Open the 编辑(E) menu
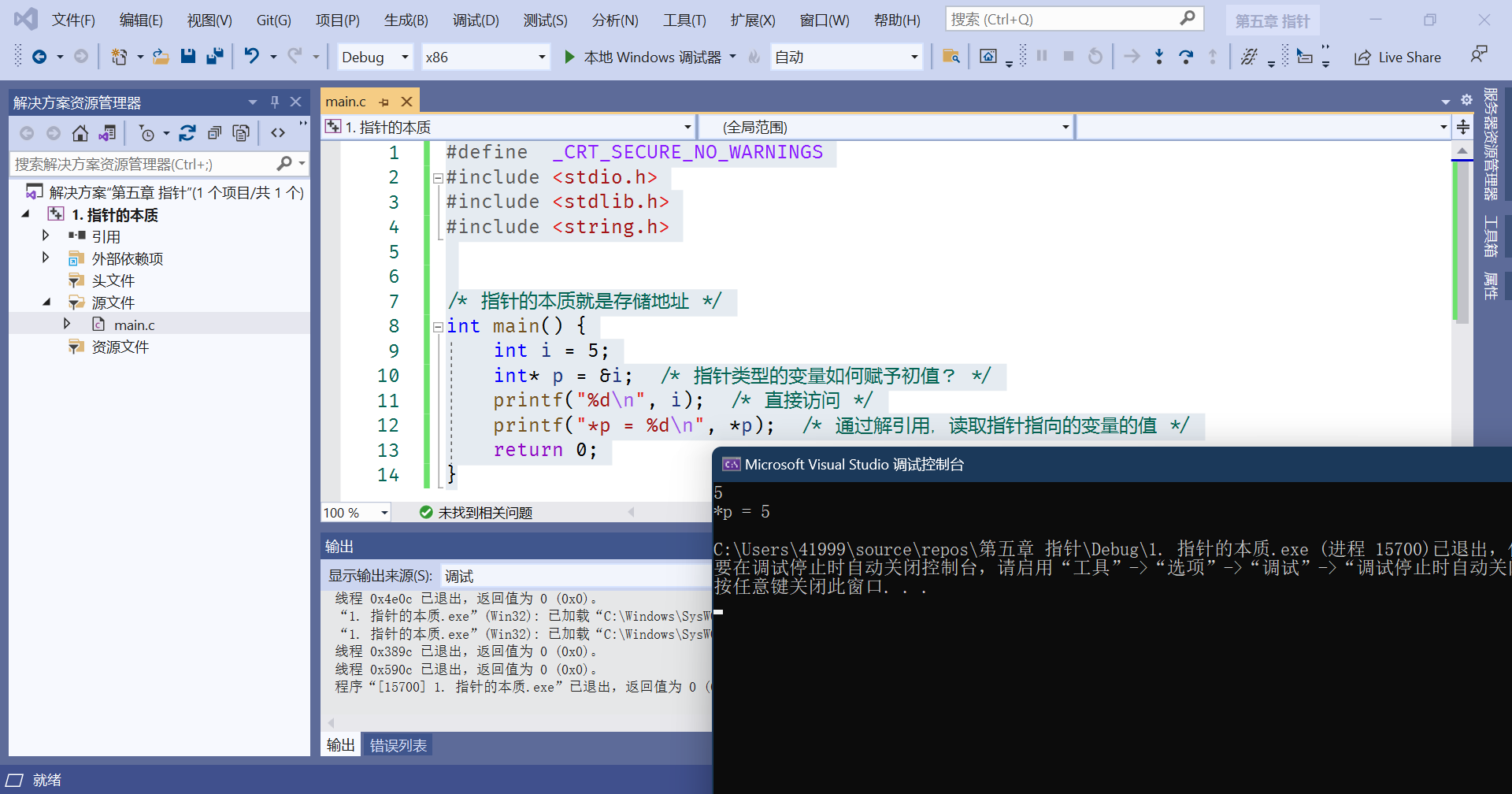Viewport: 1512px width, 794px height. (x=141, y=20)
